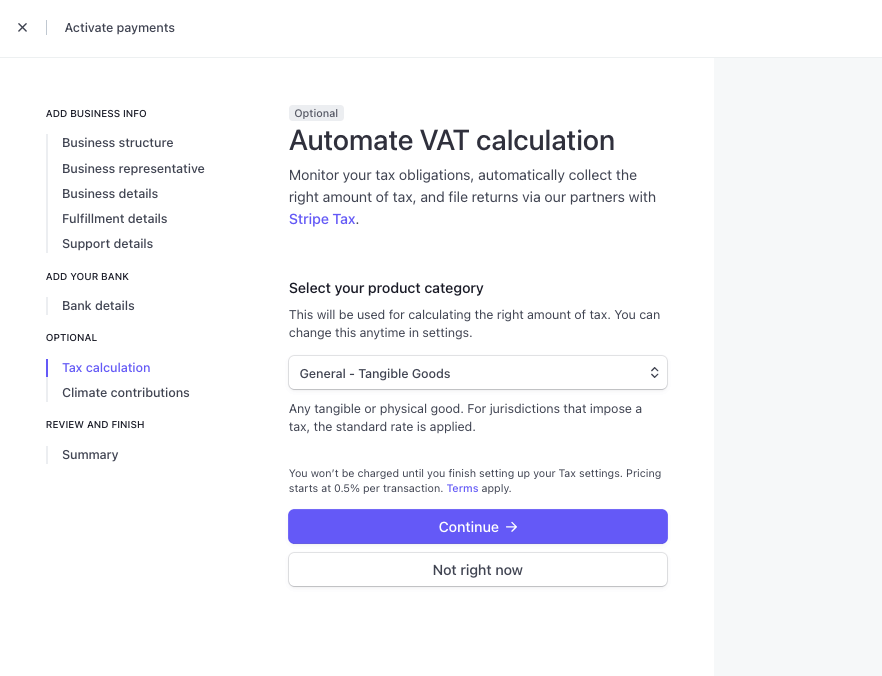View the Summary step

[90, 455]
